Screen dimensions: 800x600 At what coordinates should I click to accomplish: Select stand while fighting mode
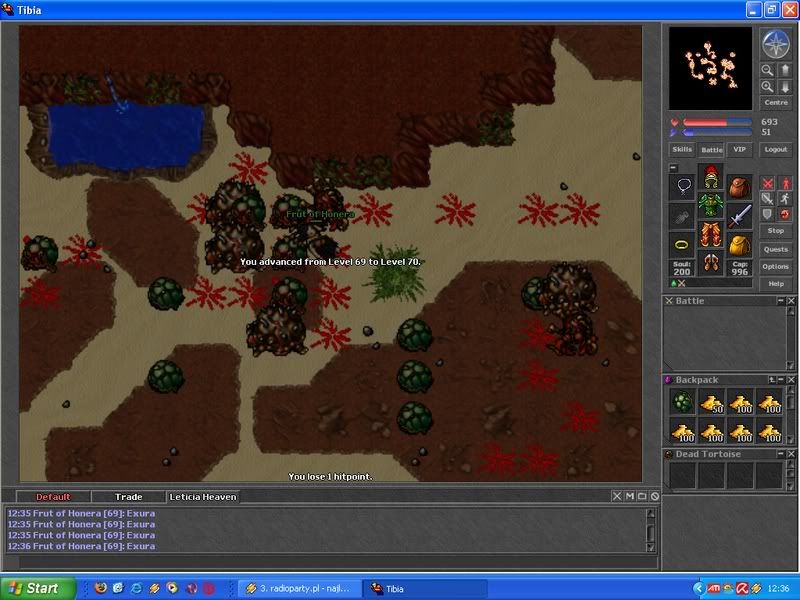(785, 183)
